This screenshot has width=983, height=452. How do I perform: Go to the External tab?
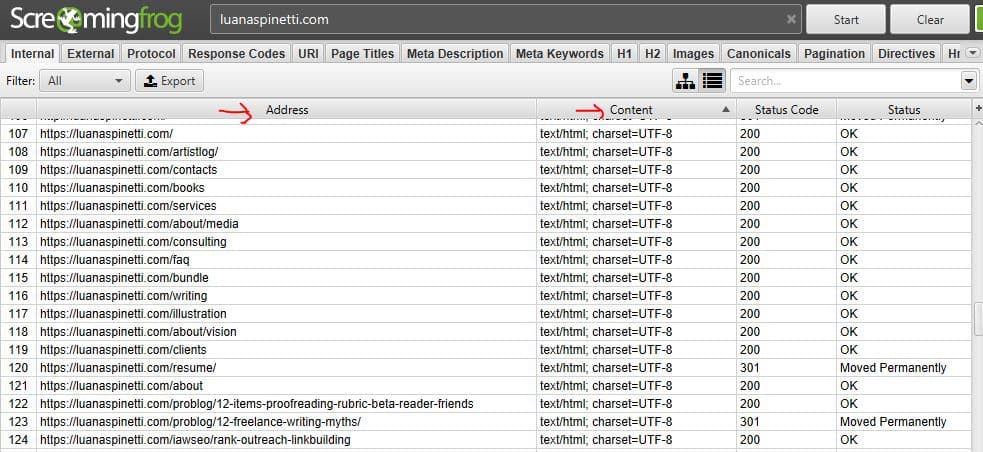[x=91, y=53]
